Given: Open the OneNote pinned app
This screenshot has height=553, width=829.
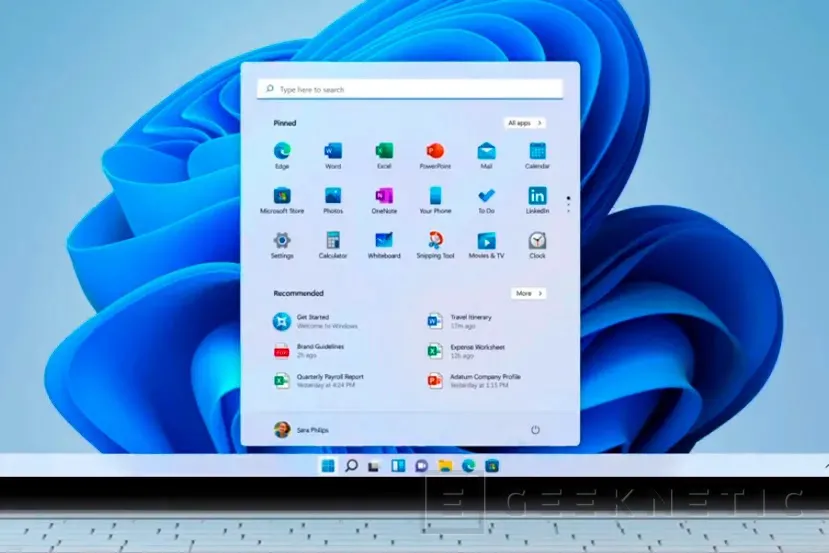Looking at the screenshot, I should [x=384, y=200].
